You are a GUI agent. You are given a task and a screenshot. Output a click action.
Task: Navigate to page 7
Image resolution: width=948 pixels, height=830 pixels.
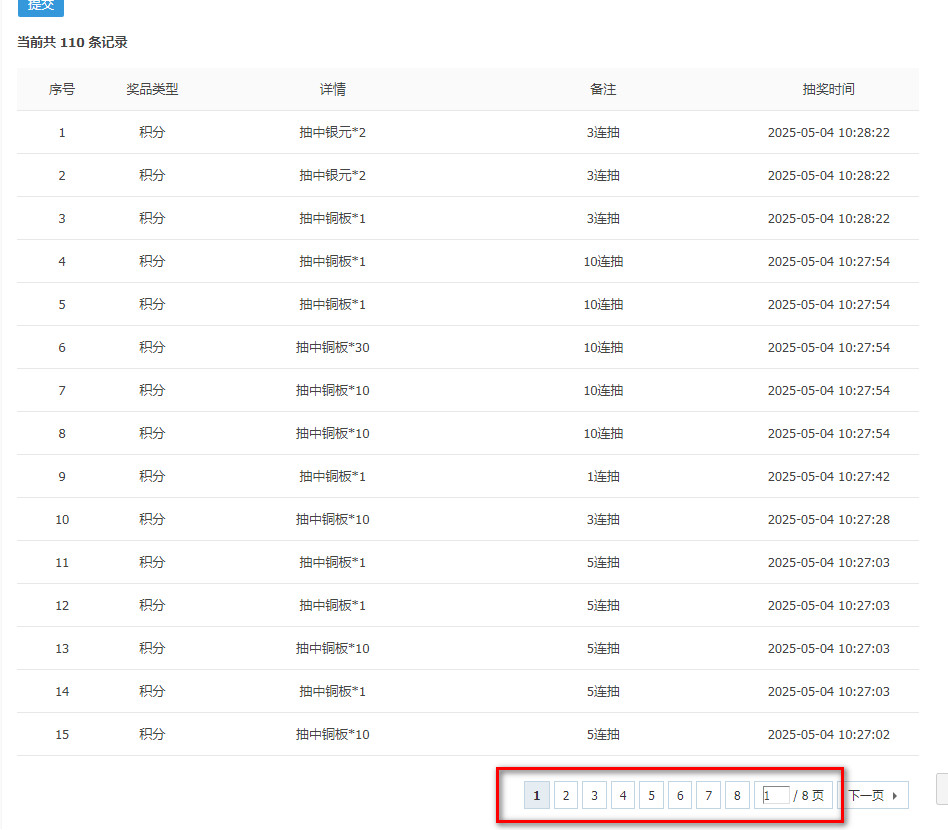pyautogui.click(x=708, y=796)
